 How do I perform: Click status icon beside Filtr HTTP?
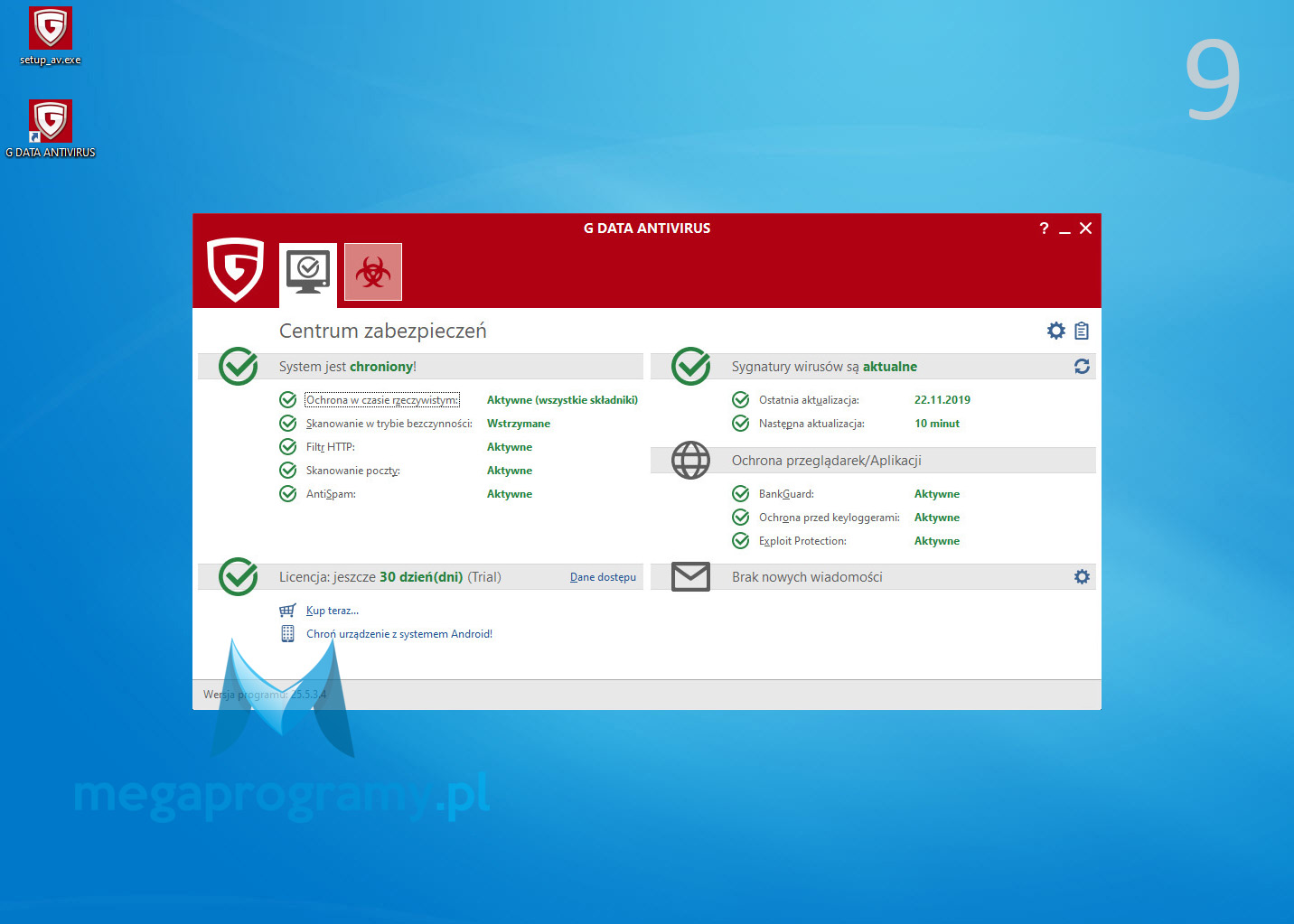[288, 447]
